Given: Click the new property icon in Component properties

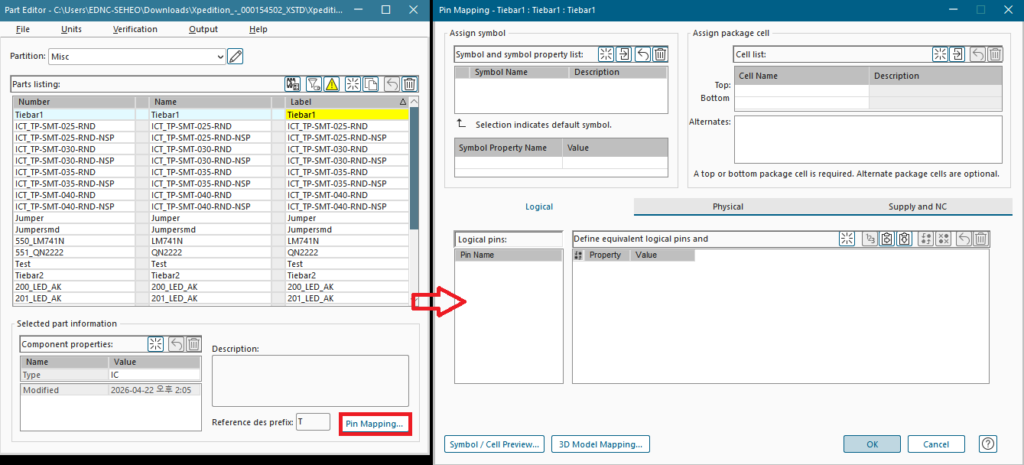Looking at the screenshot, I should pyautogui.click(x=156, y=344).
